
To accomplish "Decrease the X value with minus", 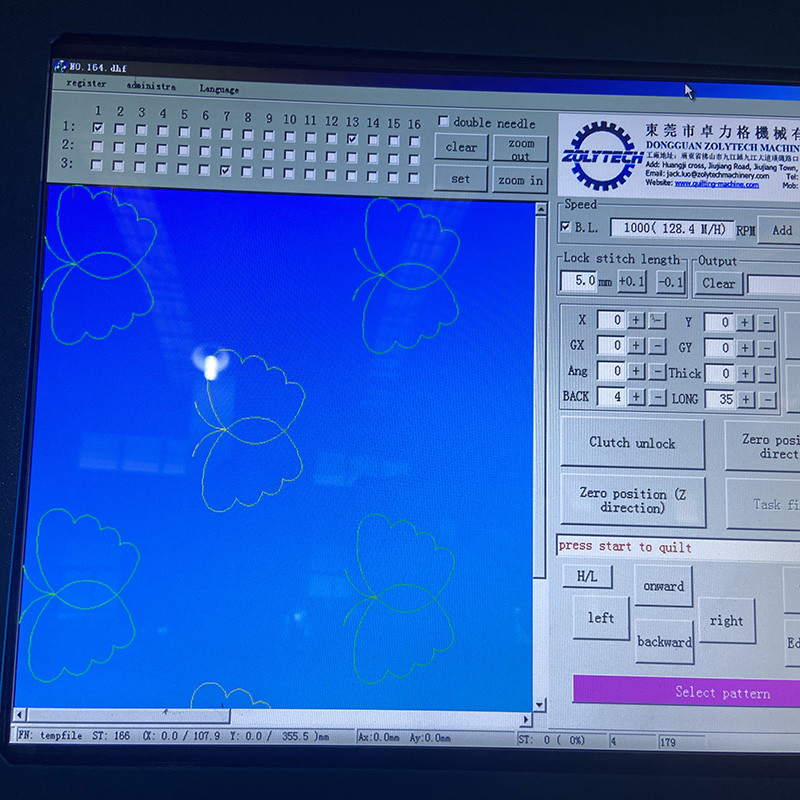I will point(657,321).
